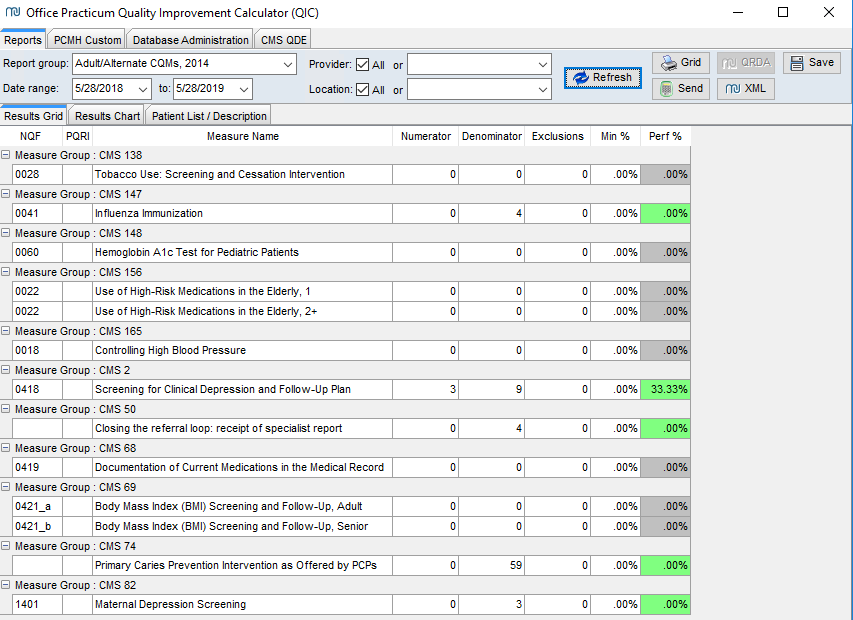Click the 33.33% performance cell
853x620 pixels.
pos(665,389)
